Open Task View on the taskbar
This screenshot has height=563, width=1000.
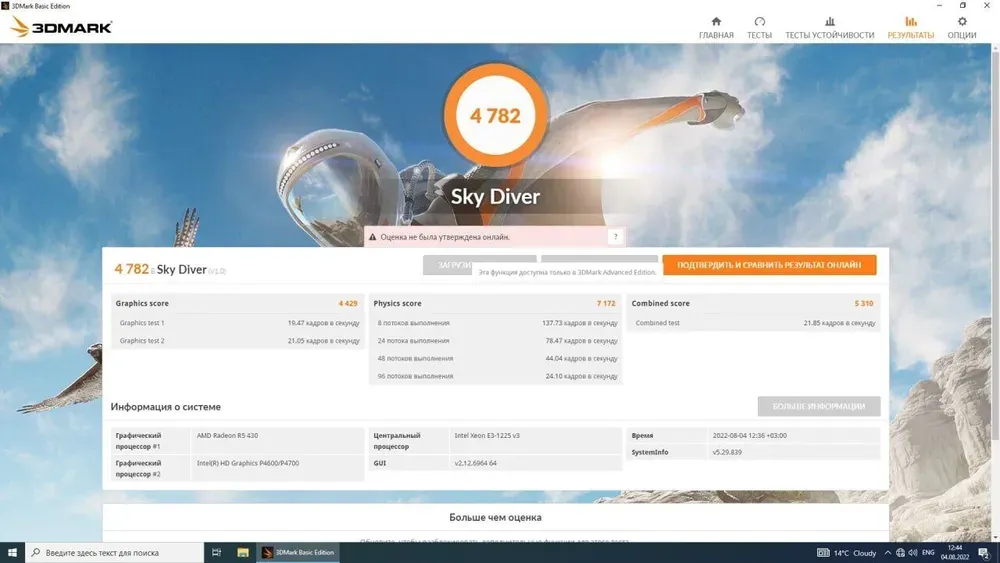click(217, 552)
